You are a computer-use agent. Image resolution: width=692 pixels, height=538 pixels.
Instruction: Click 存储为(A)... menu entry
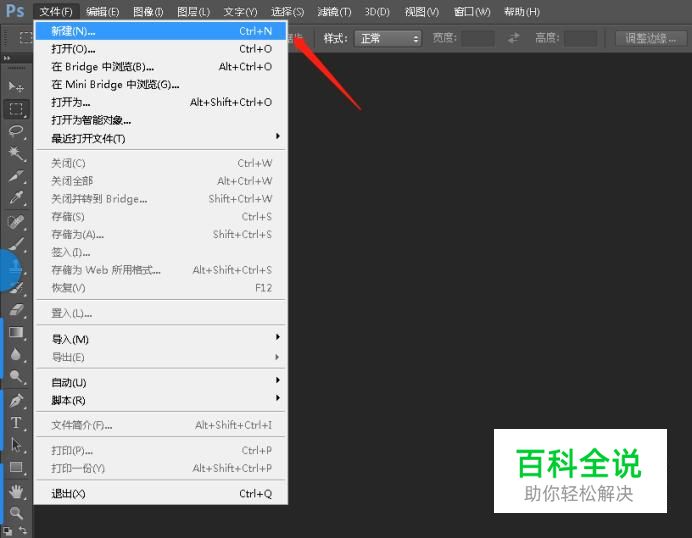point(161,234)
